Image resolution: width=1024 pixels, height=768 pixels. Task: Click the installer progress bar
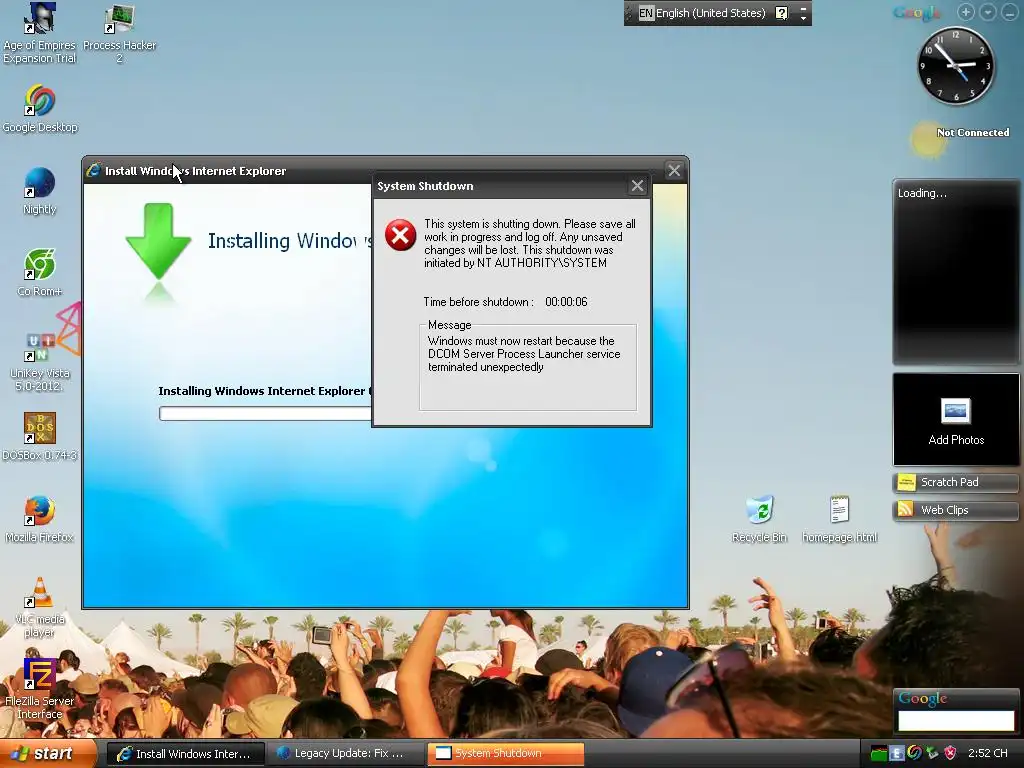[265, 413]
